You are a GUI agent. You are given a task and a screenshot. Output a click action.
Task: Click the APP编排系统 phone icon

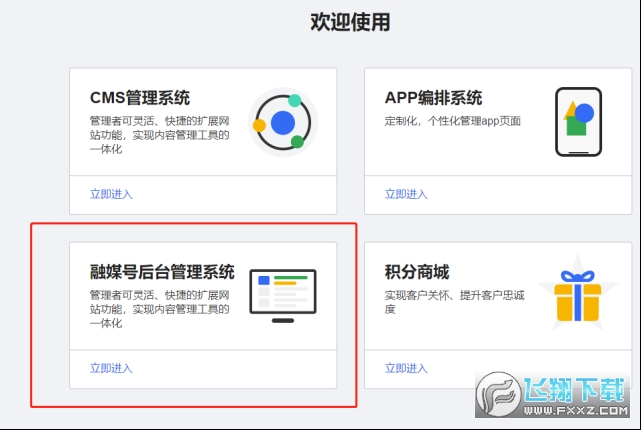tap(578, 122)
